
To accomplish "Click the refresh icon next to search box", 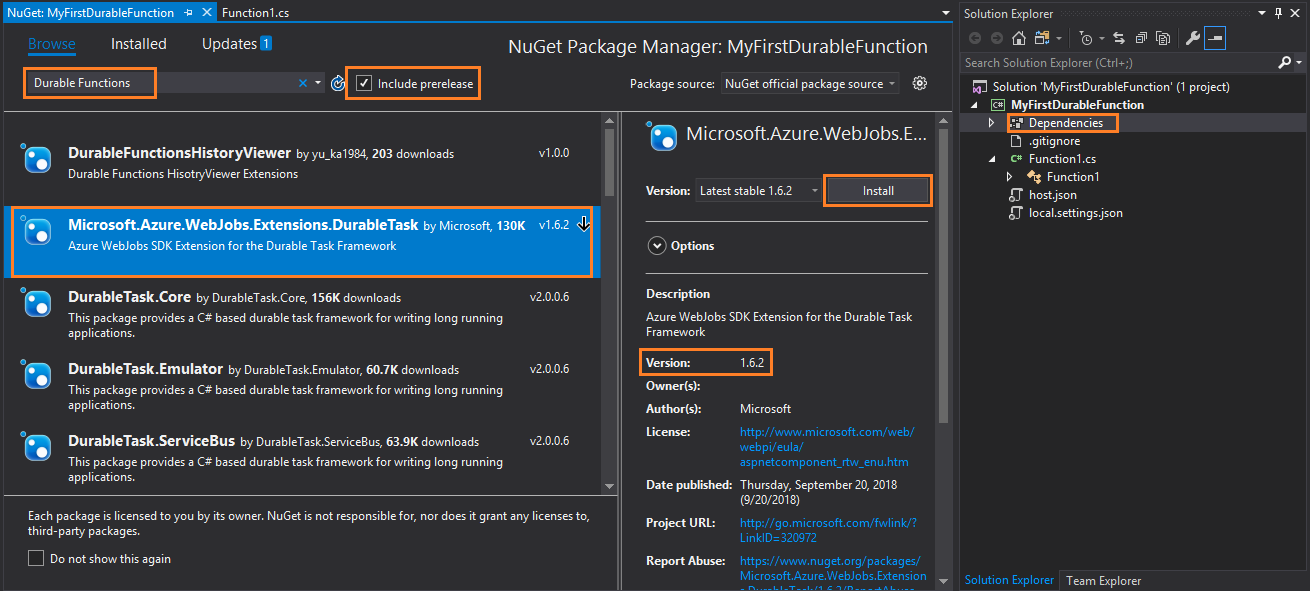I will [x=338, y=83].
